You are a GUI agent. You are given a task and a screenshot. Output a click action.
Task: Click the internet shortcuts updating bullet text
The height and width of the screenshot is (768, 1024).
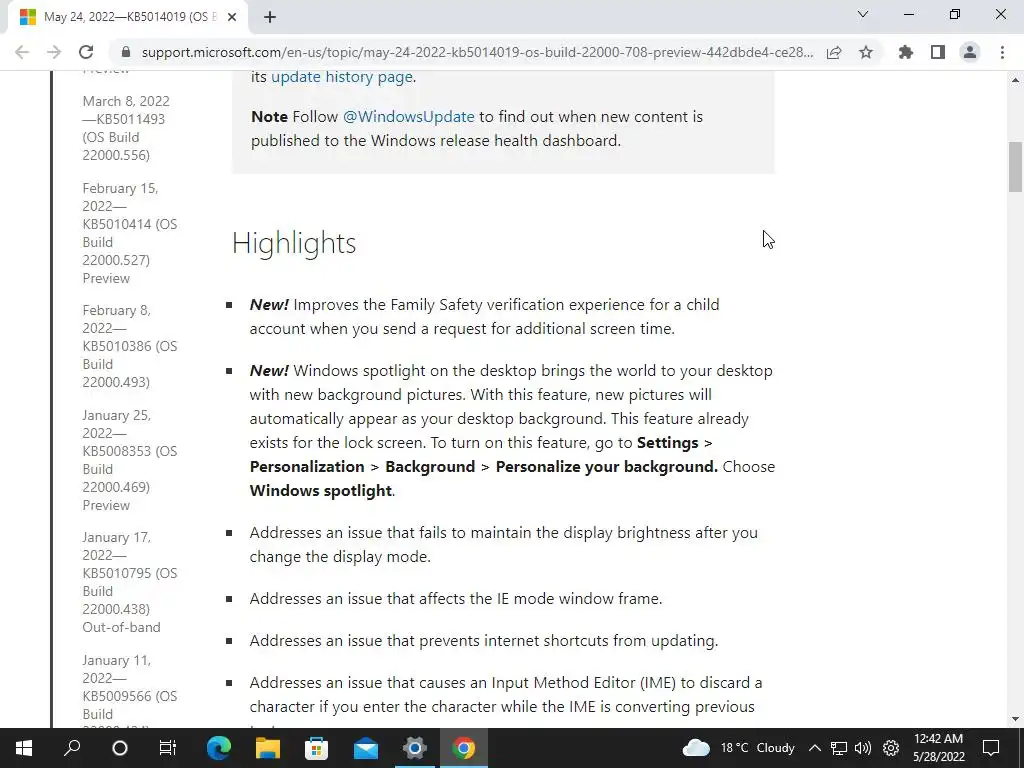[x=483, y=641]
